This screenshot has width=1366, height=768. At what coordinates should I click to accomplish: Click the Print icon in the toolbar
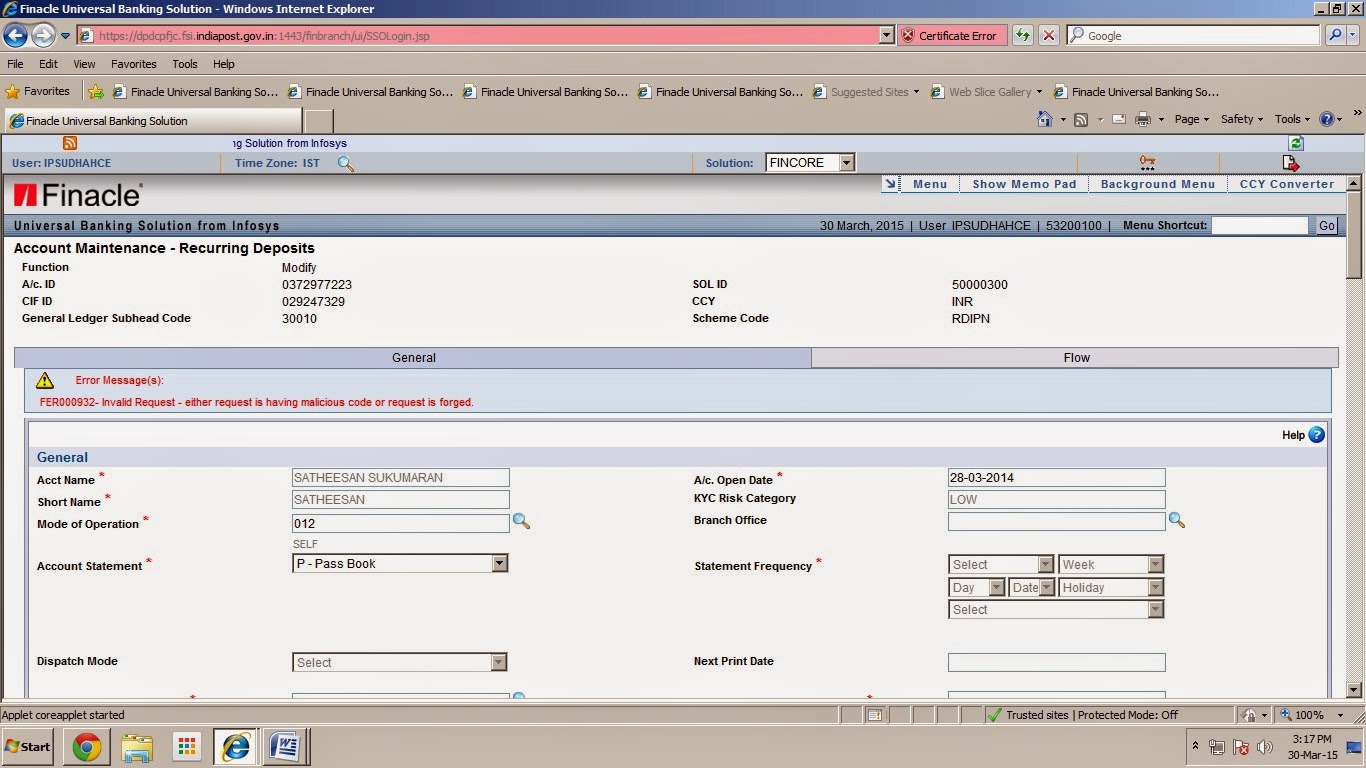pos(1142,118)
